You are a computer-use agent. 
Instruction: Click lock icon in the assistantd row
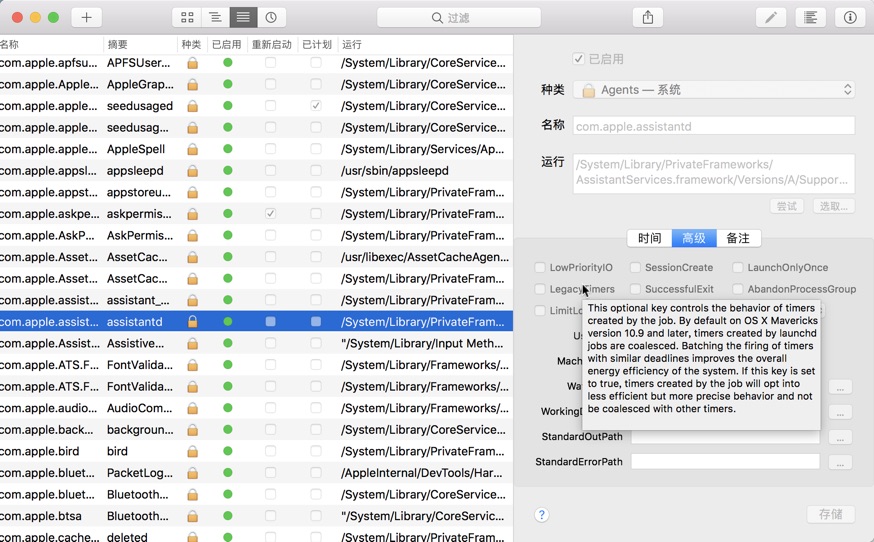click(x=192, y=322)
